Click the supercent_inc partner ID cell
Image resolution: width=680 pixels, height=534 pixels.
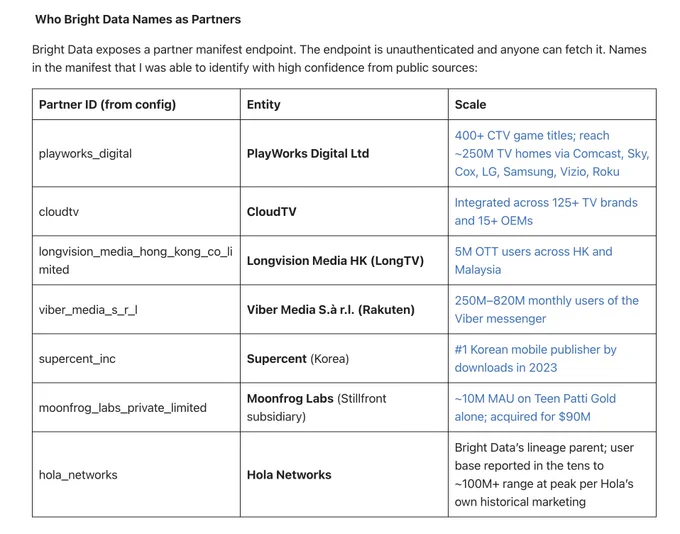[136, 359]
